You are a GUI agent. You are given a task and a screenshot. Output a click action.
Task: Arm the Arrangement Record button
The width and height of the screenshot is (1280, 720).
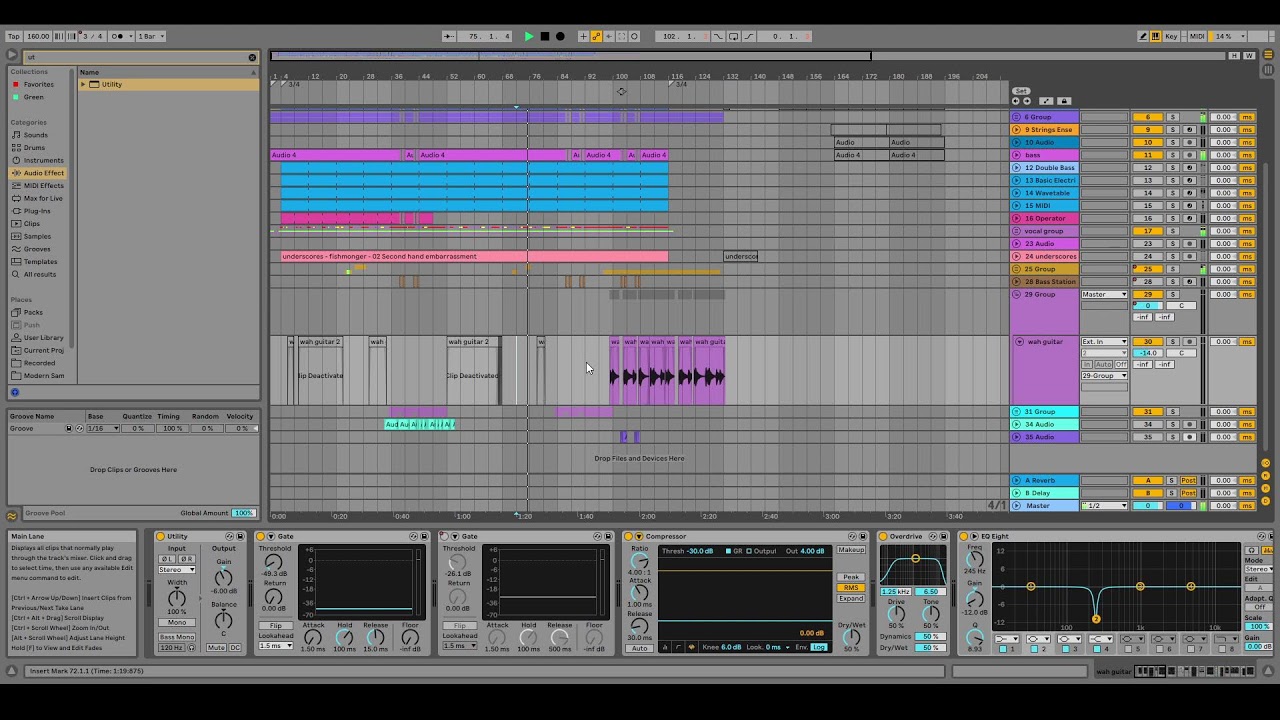(x=560, y=36)
